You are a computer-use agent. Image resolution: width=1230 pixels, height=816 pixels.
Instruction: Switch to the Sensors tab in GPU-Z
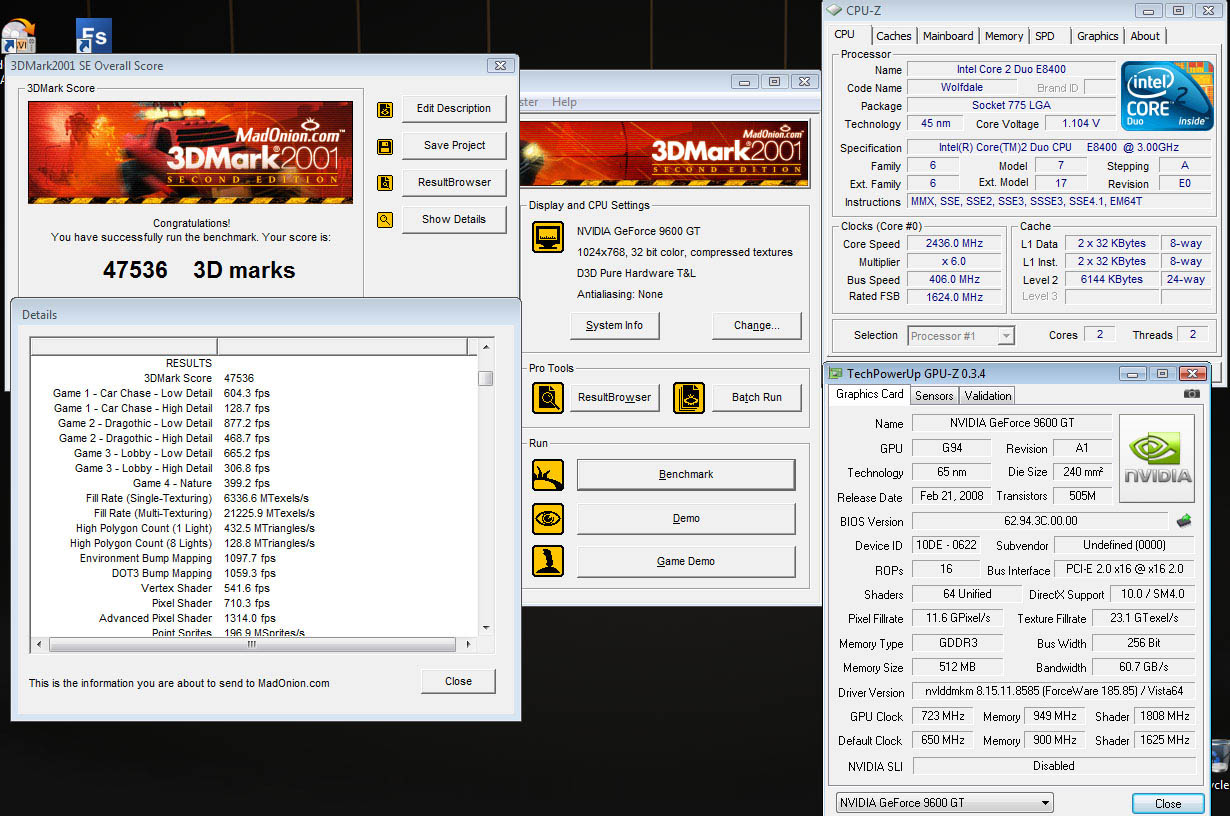[x=934, y=396]
